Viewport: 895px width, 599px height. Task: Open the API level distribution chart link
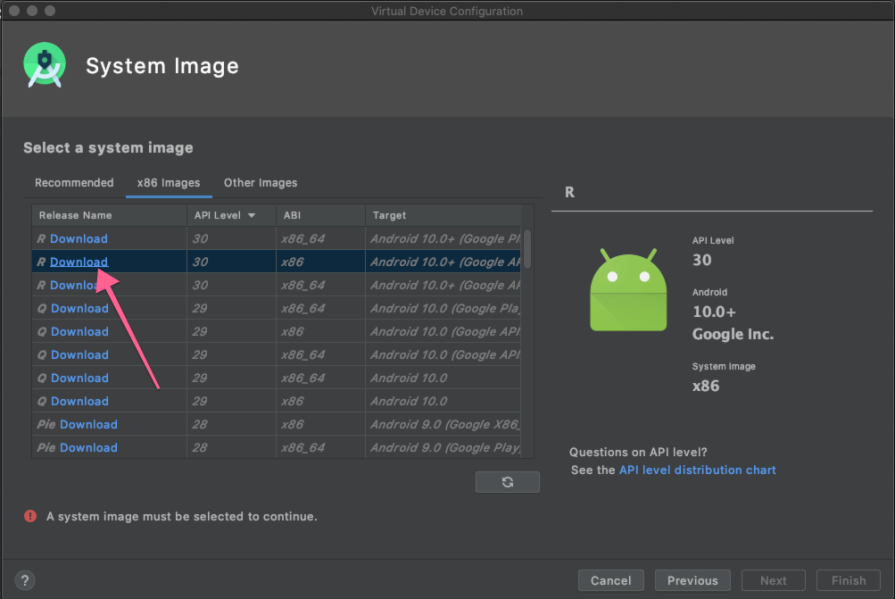click(x=697, y=470)
